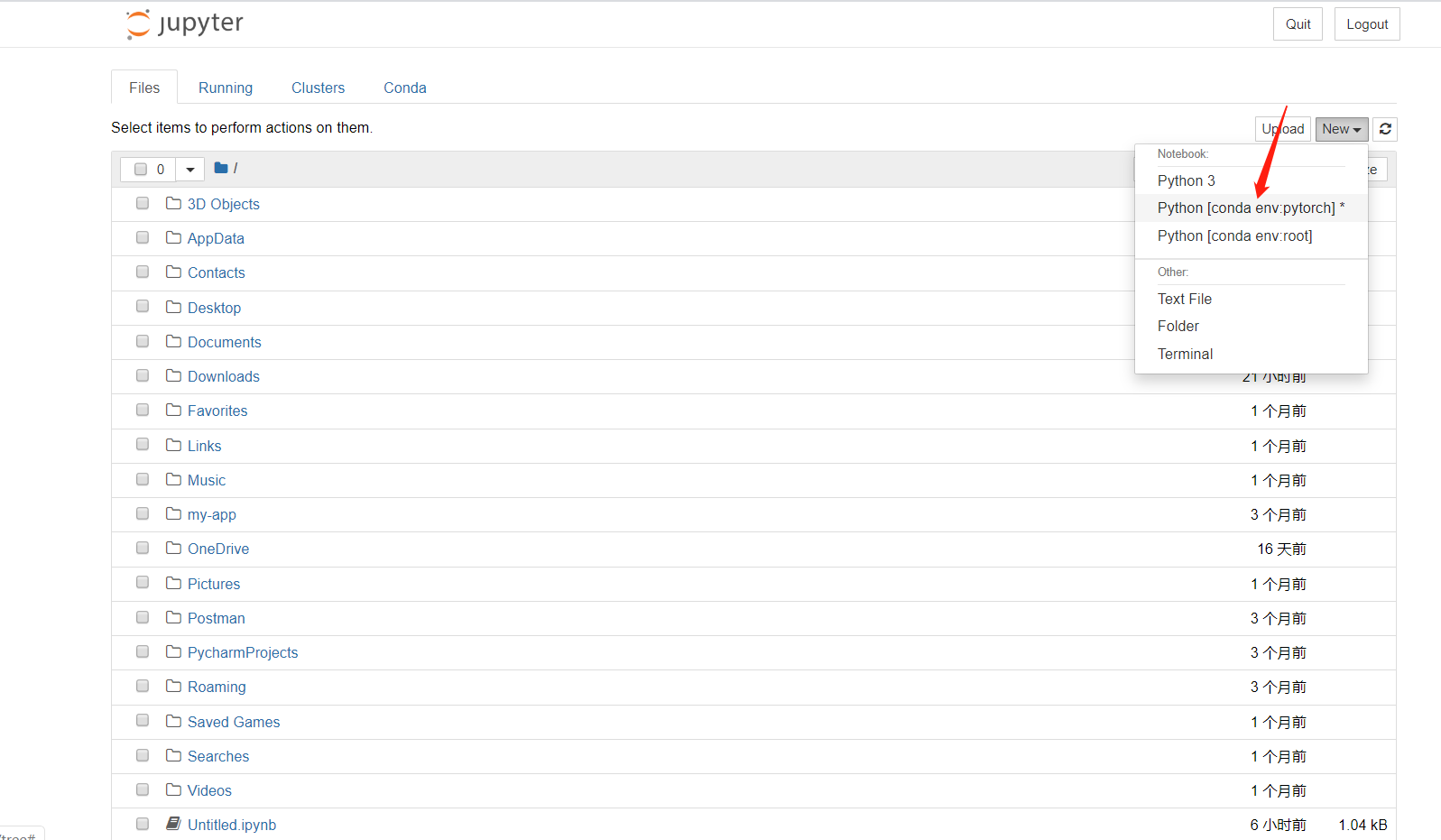Click the Documents folder icon
This screenshot has width=1441, height=840.
point(174,342)
